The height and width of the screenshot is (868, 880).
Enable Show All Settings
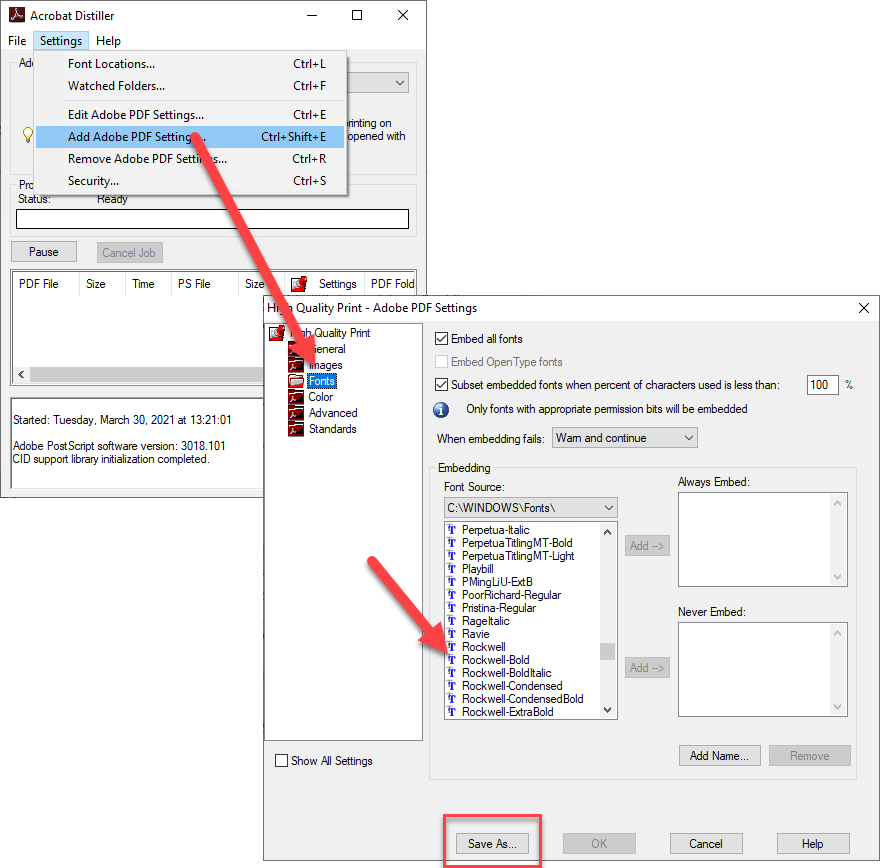[x=281, y=760]
